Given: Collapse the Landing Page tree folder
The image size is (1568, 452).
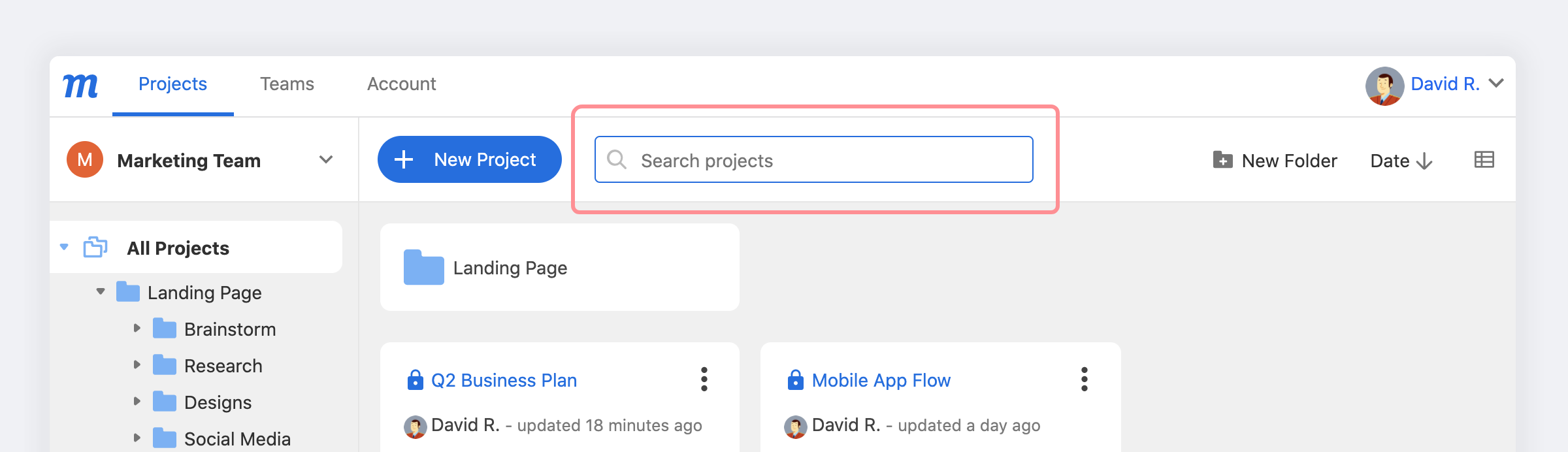Looking at the screenshot, I should coord(101,291).
